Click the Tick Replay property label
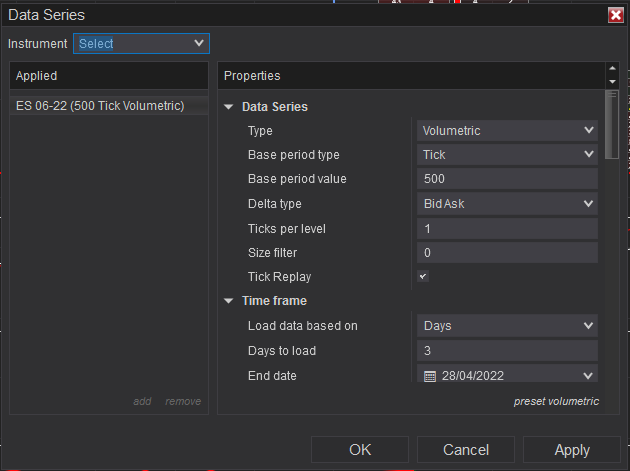 click(x=280, y=276)
